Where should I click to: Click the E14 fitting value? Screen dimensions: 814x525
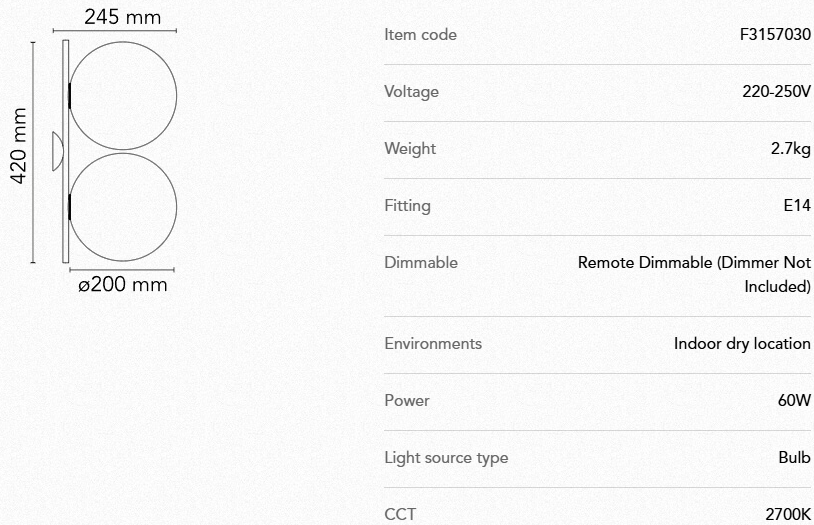[796, 206]
